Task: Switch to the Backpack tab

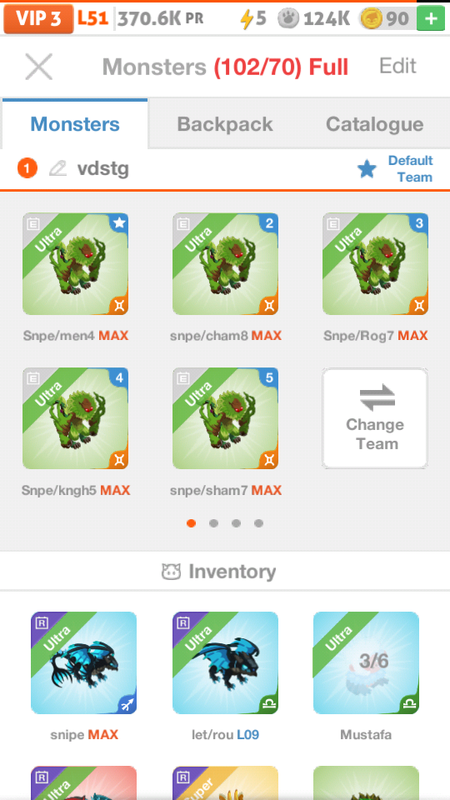Action: [225, 124]
